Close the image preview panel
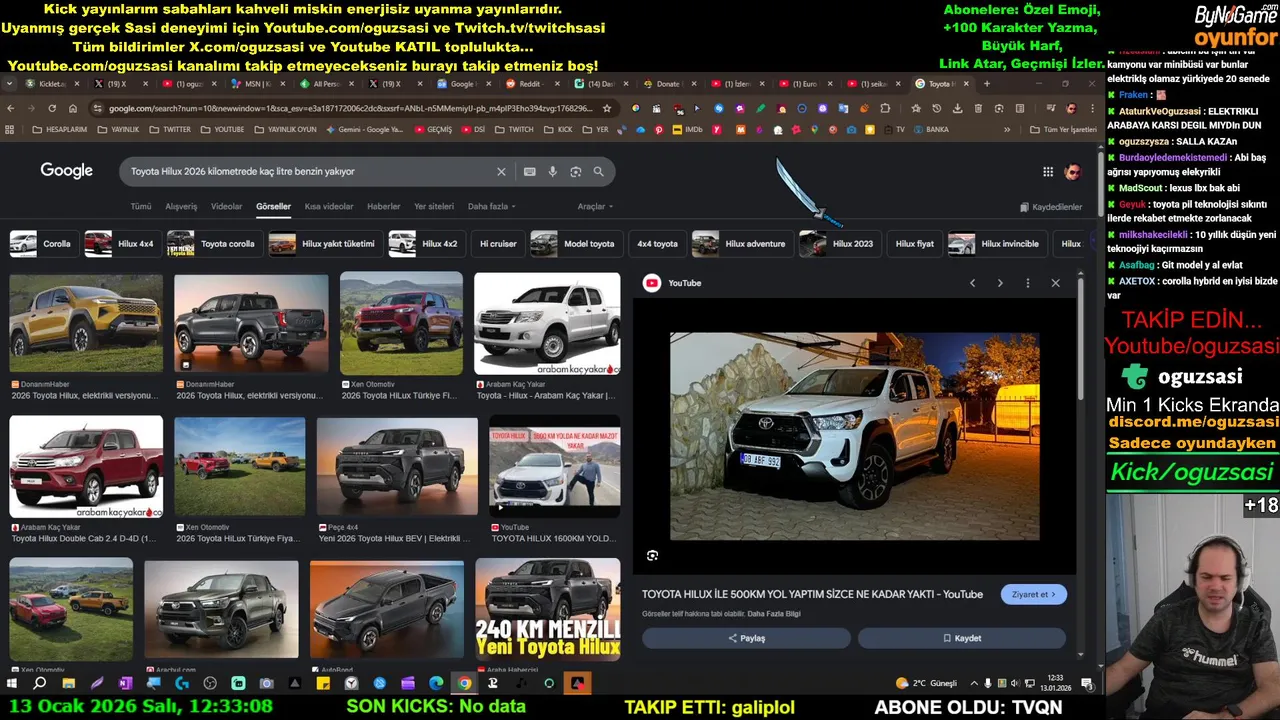The image size is (1280, 720). [x=1055, y=283]
